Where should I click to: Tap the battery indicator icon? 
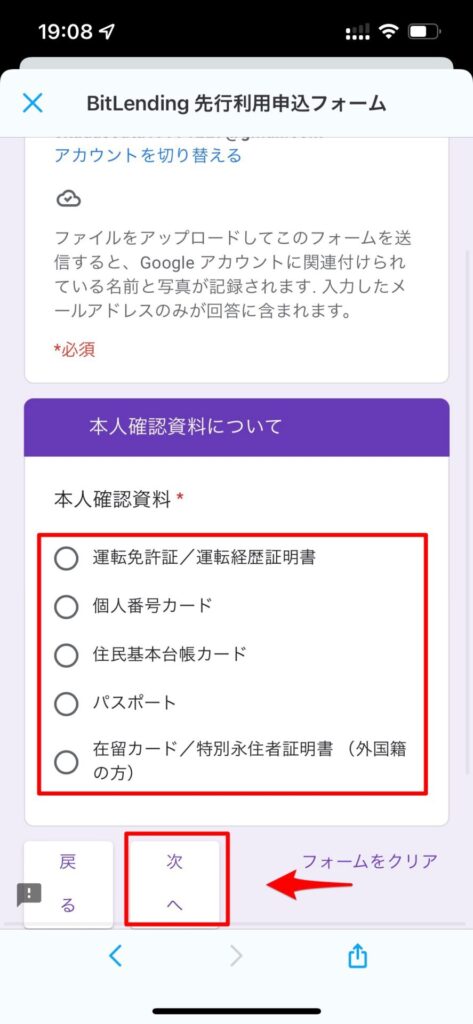(x=424, y=32)
